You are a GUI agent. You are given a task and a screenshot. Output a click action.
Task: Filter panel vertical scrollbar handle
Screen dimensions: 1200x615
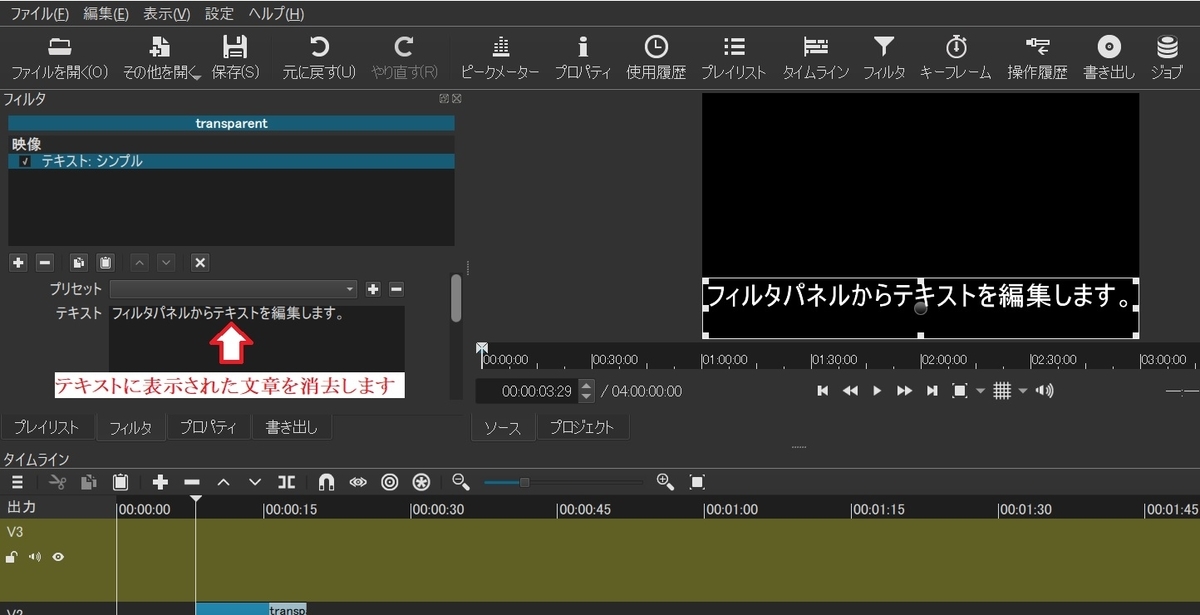point(456,298)
